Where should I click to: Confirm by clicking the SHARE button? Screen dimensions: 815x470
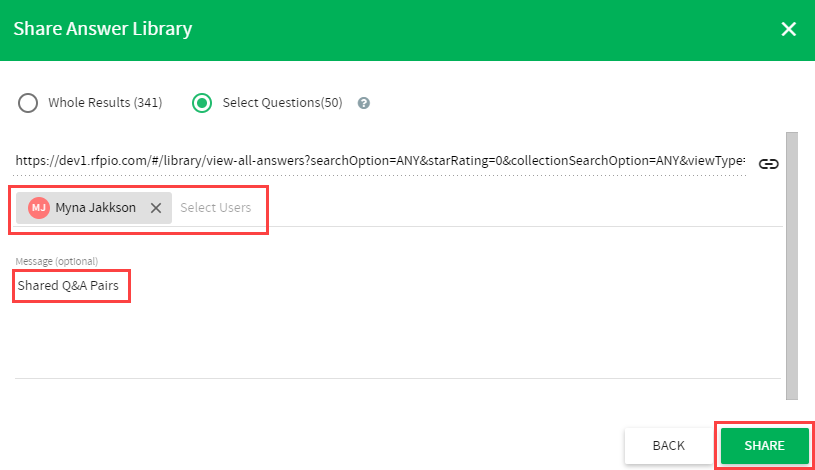[x=765, y=446]
